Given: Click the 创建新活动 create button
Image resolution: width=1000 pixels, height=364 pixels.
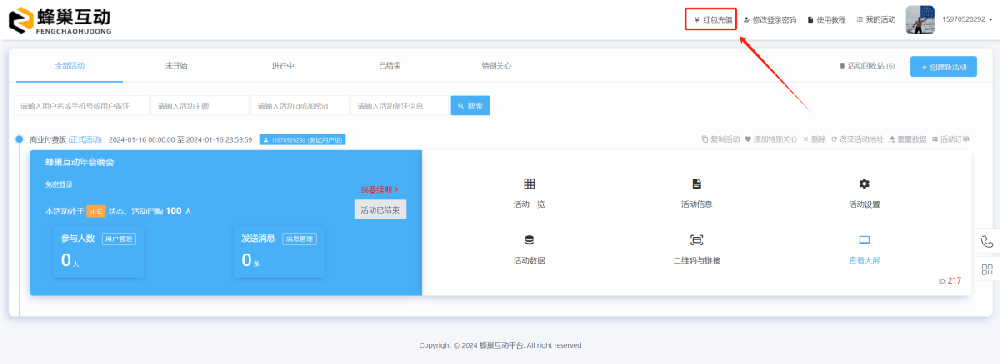Looking at the screenshot, I should (943, 66).
